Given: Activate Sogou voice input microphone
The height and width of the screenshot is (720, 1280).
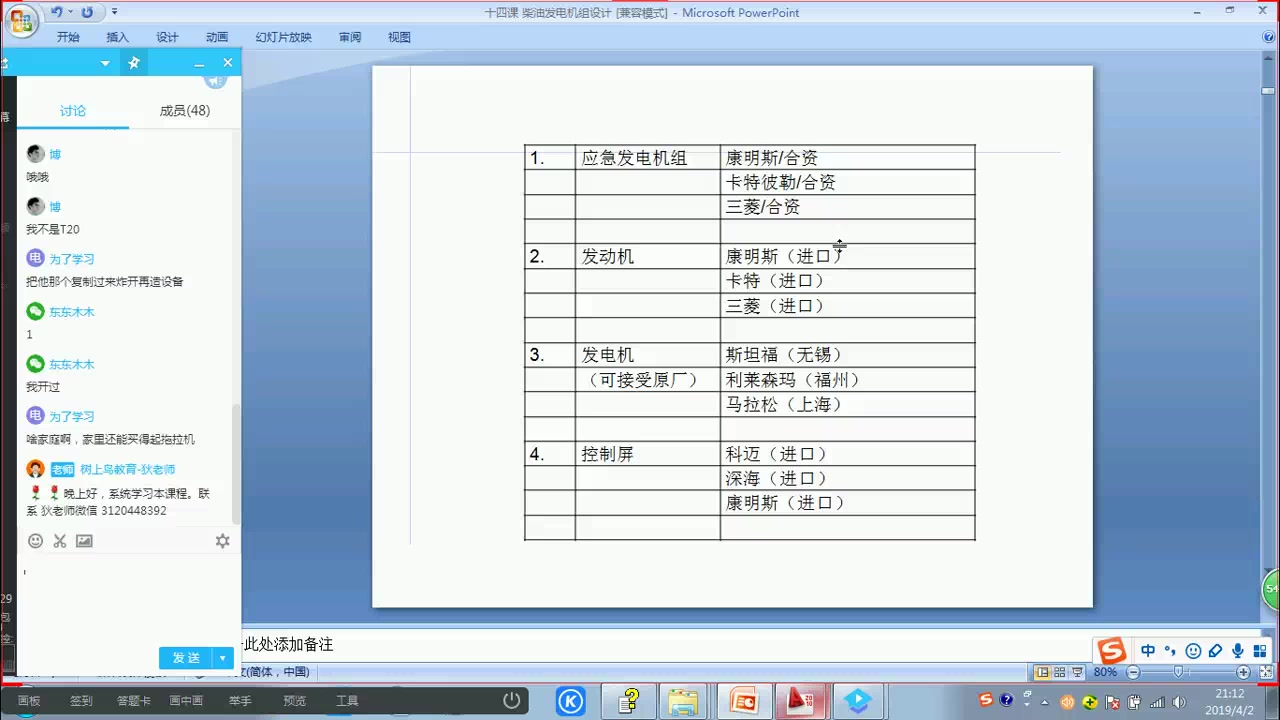Looking at the screenshot, I should tap(1238, 651).
